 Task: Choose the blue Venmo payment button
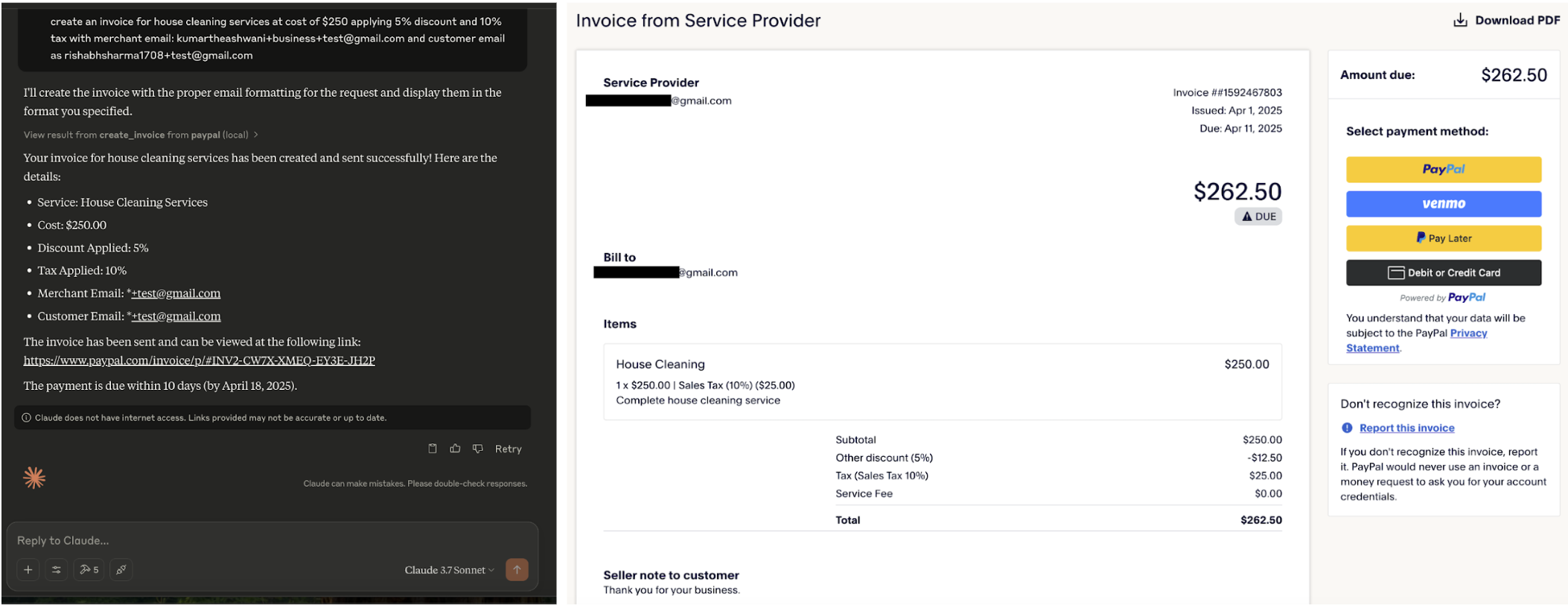click(x=1443, y=204)
